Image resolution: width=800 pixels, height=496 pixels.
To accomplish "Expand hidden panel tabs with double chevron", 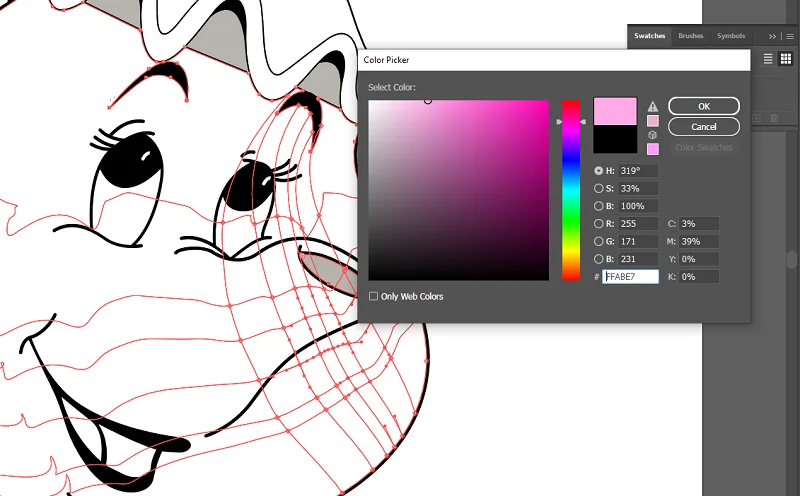I will [x=772, y=36].
